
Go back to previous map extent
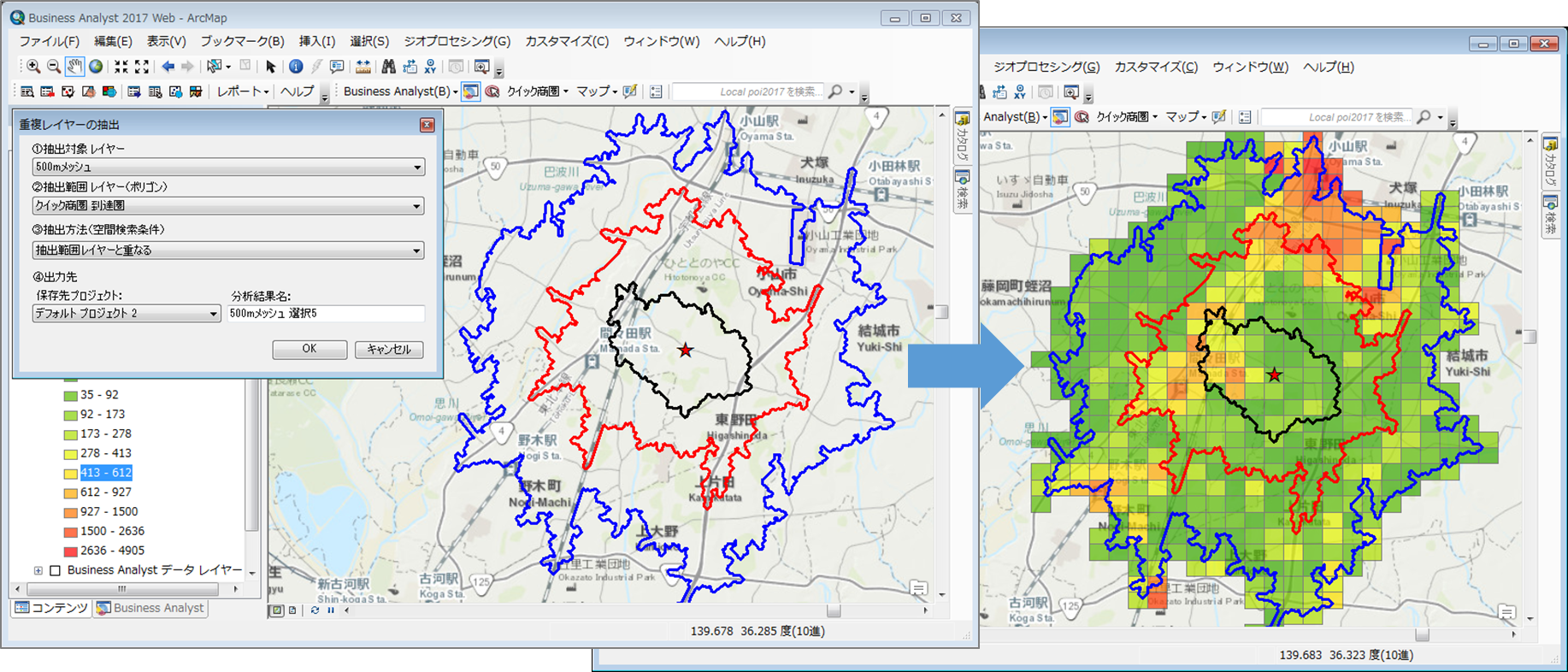coord(168,67)
